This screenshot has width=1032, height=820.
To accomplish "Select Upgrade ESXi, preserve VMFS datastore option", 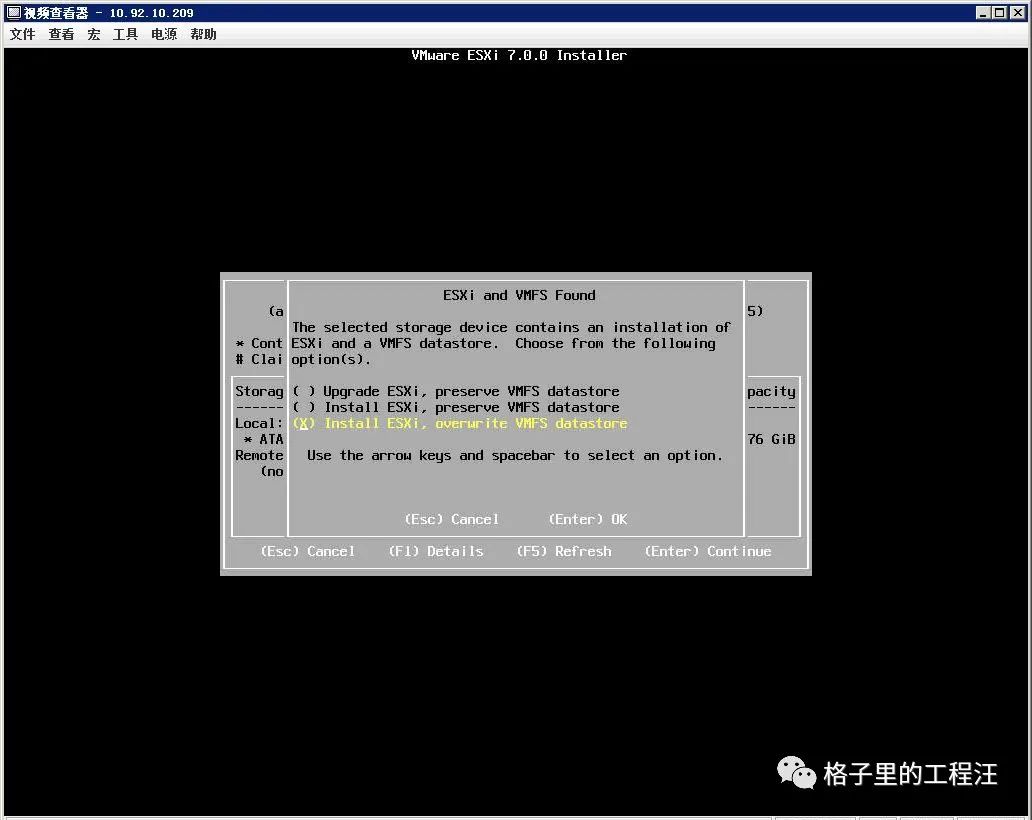I will [x=456, y=392].
